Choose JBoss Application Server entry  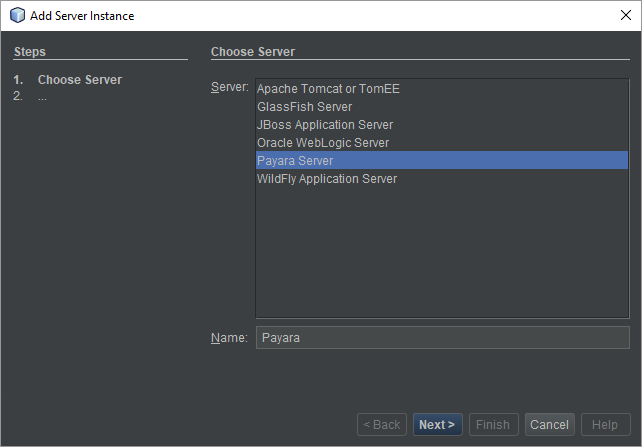(442, 125)
